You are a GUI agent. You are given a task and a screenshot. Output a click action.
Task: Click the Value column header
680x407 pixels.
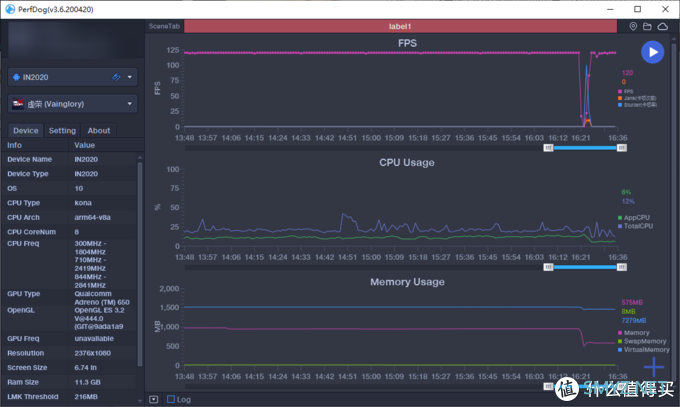click(x=85, y=145)
